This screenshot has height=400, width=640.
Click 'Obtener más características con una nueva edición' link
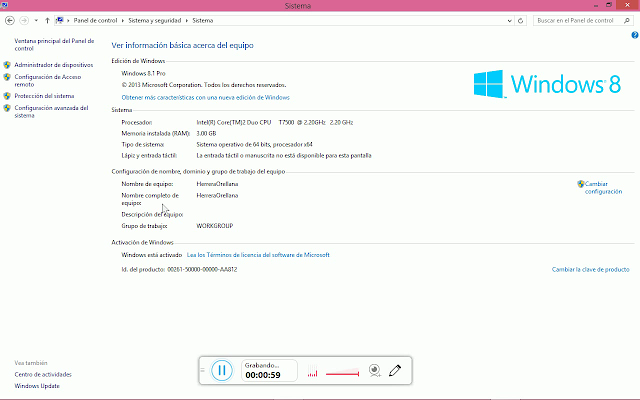pos(206,98)
